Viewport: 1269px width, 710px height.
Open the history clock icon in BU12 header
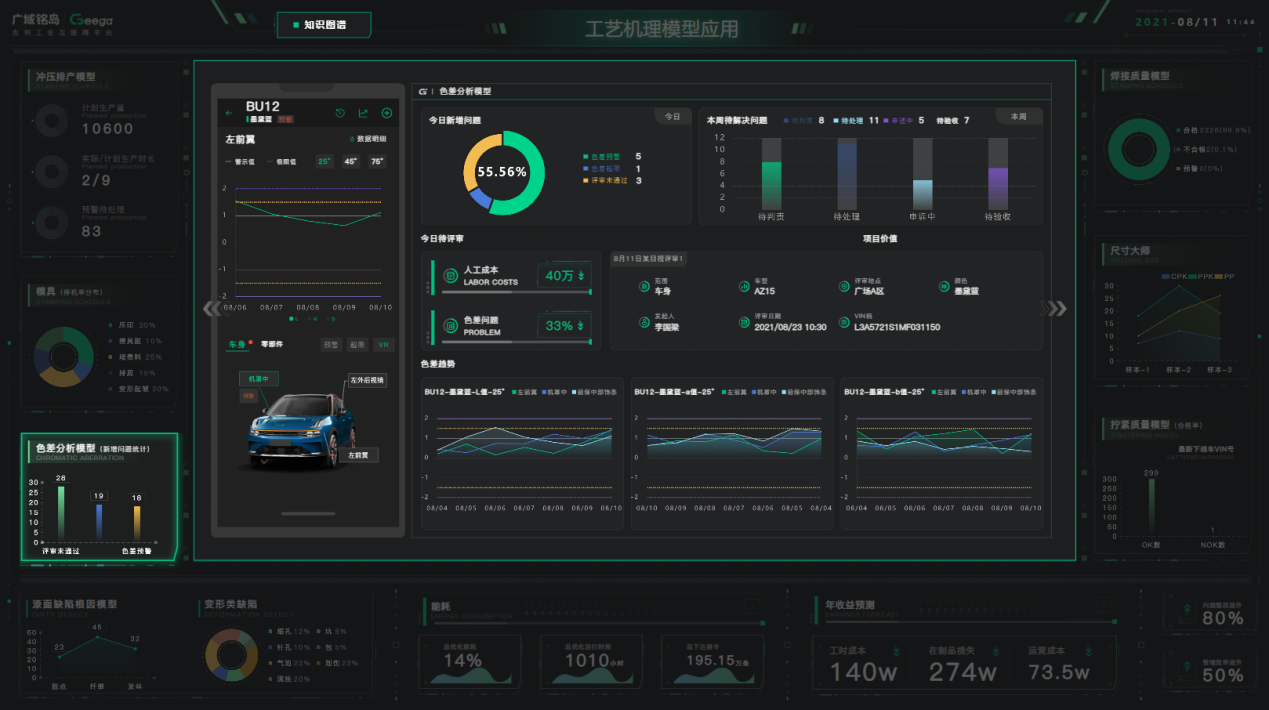(340, 113)
